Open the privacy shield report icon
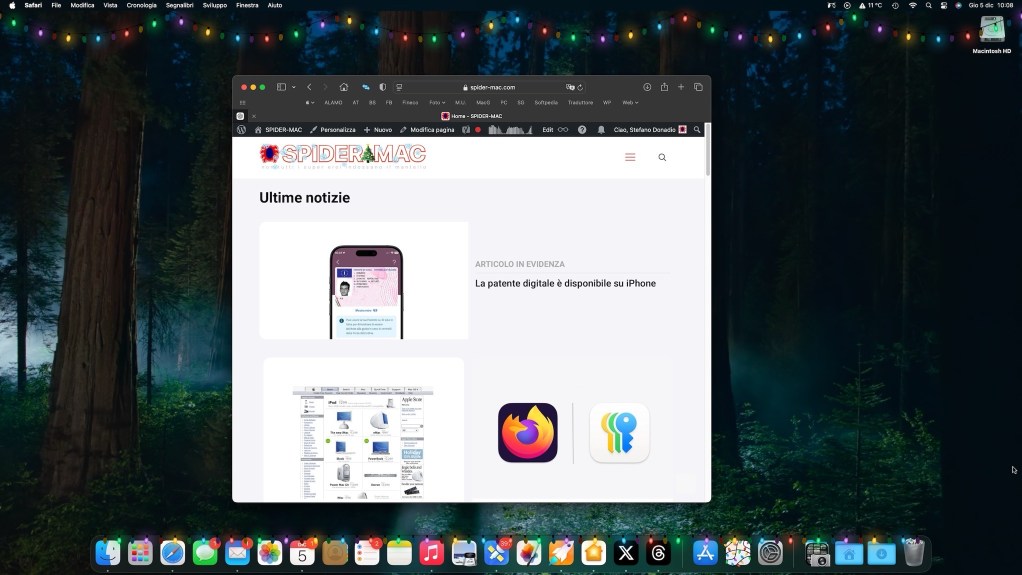The width and height of the screenshot is (1022, 575). click(383, 87)
